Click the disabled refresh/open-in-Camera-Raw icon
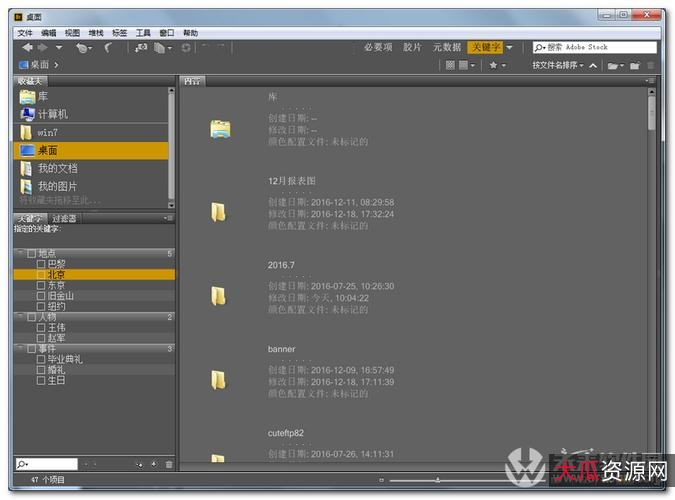This screenshot has height=500, width=675. point(186,48)
